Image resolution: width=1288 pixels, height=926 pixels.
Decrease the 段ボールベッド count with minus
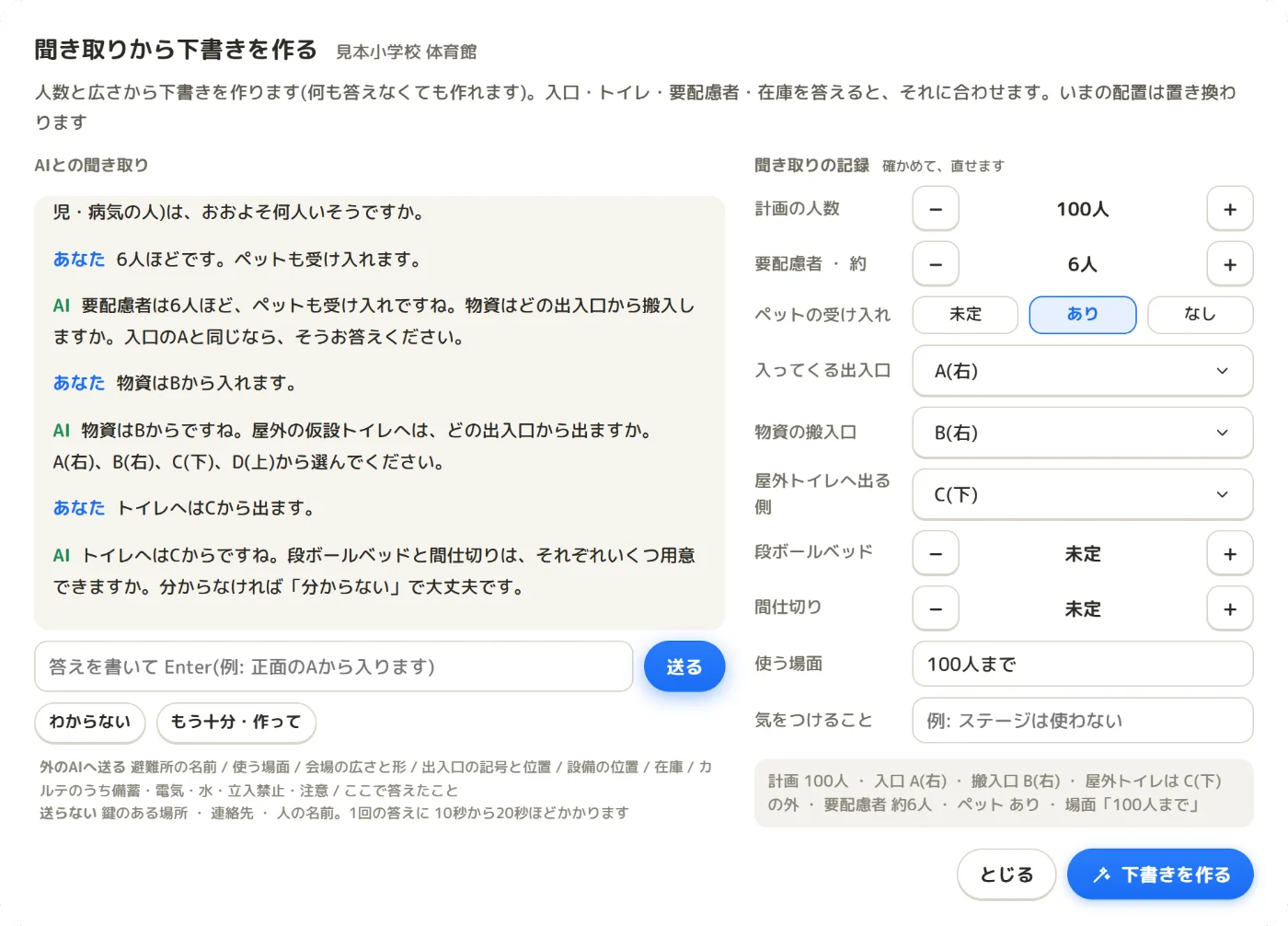pos(936,554)
